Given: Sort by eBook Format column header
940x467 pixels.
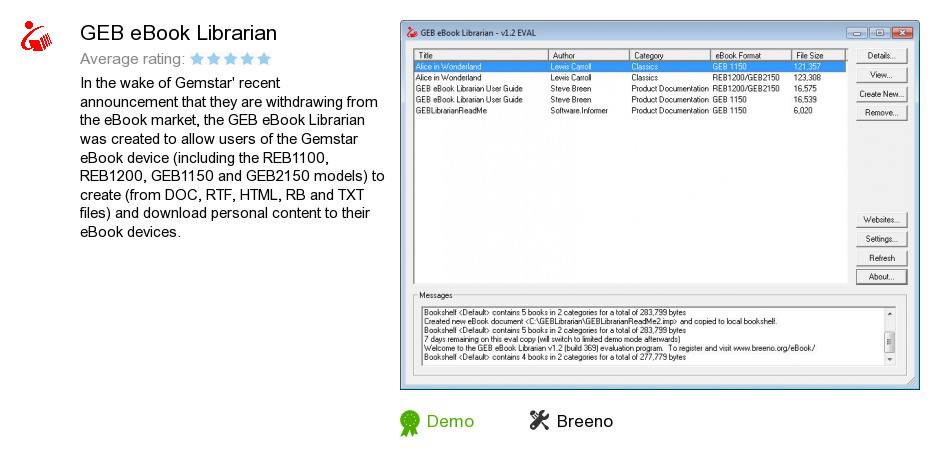Looking at the screenshot, I should point(751,55).
